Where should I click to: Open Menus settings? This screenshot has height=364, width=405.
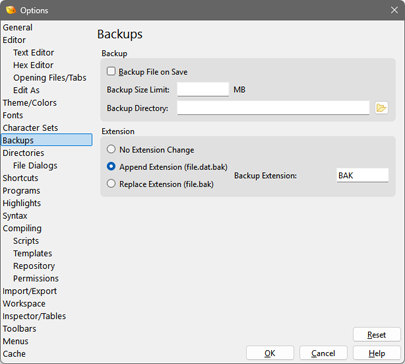(15, 341)
